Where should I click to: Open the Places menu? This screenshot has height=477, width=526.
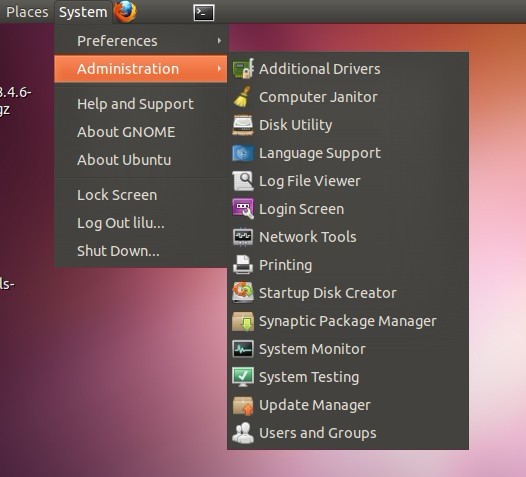tap(27, 12)
